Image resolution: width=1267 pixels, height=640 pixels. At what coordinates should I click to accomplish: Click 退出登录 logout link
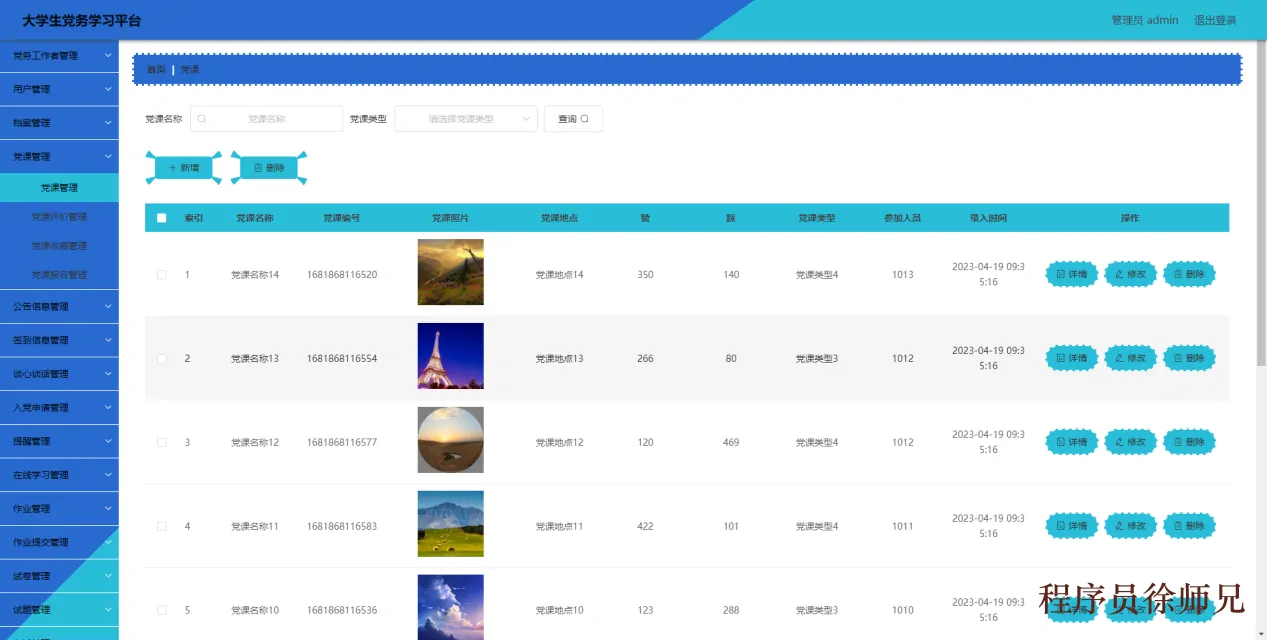[1215, 20]
